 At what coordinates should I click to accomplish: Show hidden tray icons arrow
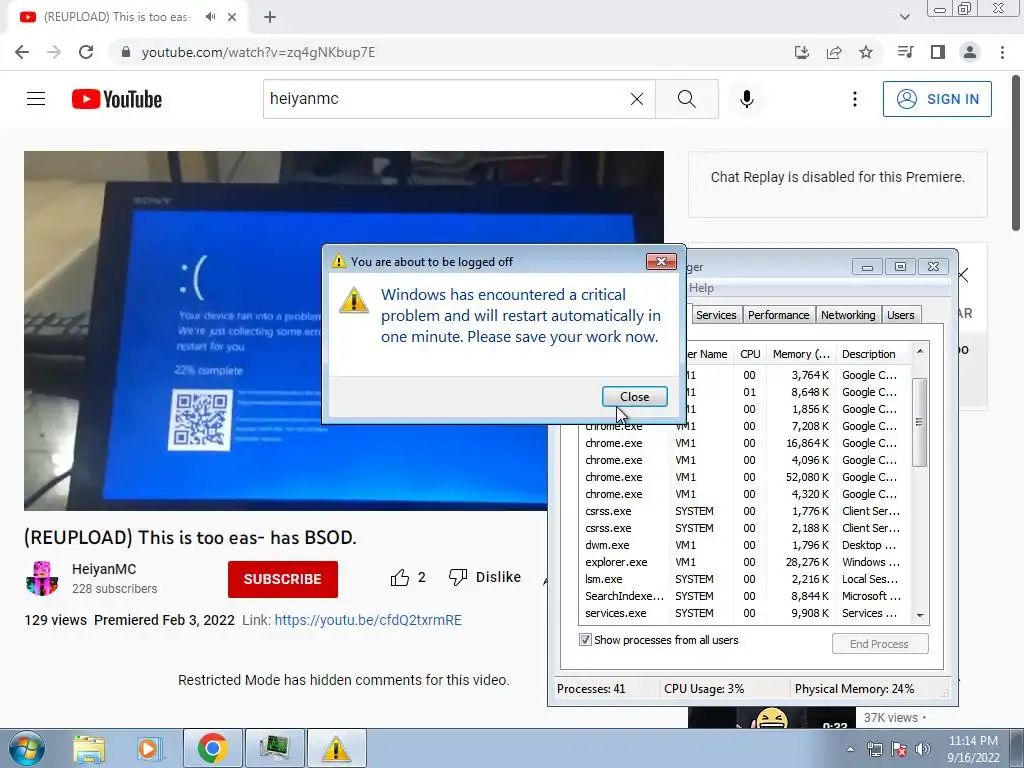tap(850, 749)
